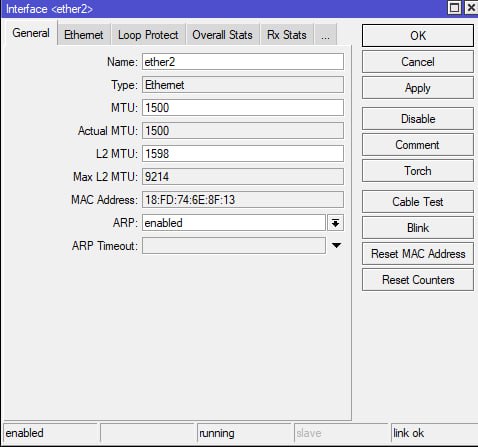Confirm settings with the OK button
Screen dimensions: 478x447
418,35
